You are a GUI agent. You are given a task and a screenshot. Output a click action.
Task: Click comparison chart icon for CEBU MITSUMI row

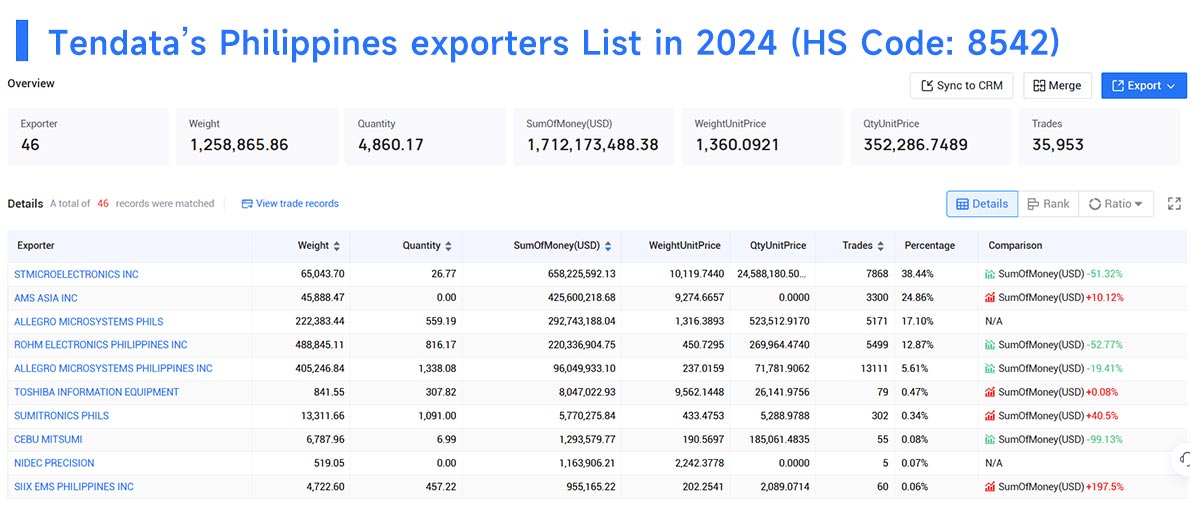[990, 438]
